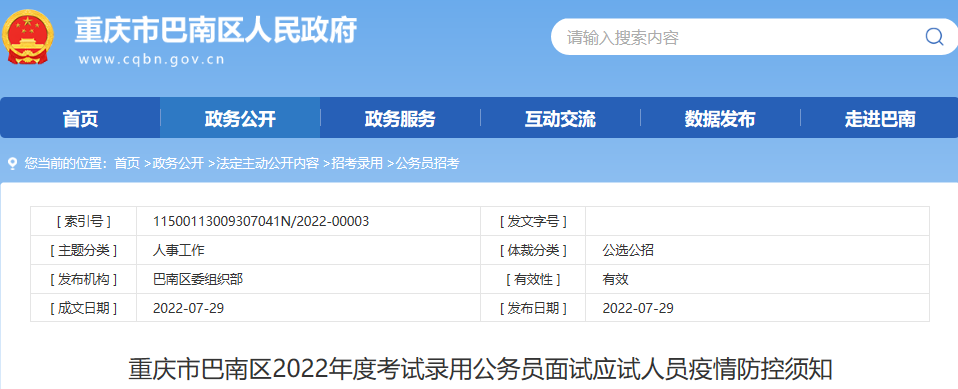Click the [ 发布日期 ] label cell
The height and width of the screenshot is (389, 958).
[x=533, y=308]
